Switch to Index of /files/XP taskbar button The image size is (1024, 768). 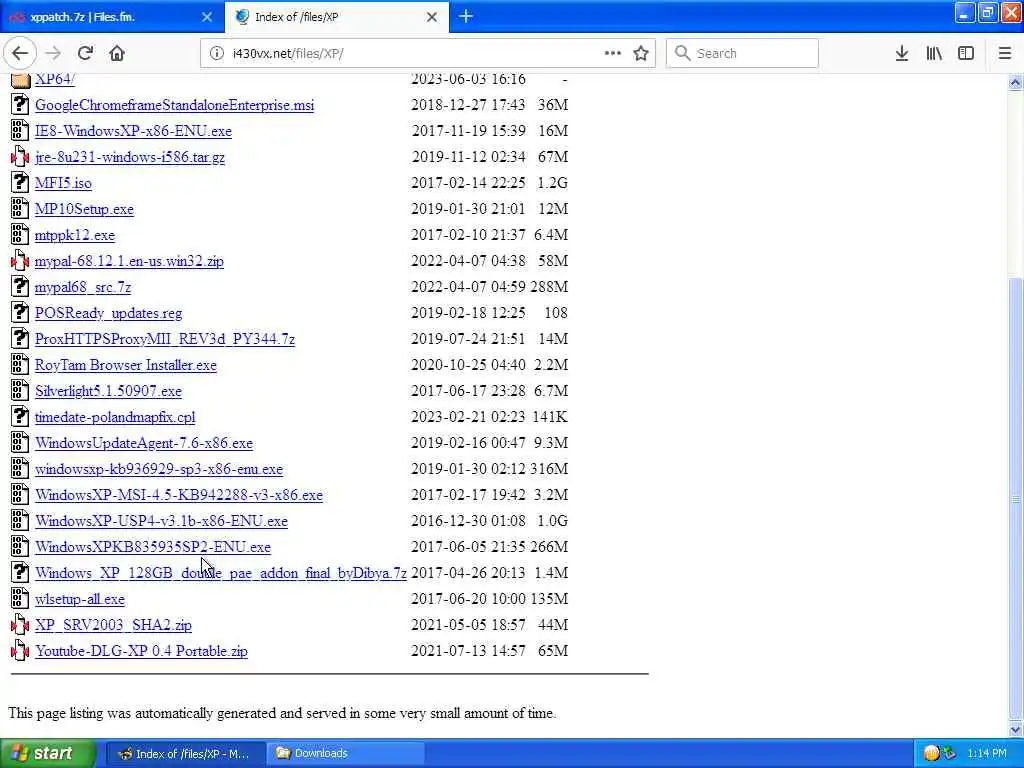185,754
